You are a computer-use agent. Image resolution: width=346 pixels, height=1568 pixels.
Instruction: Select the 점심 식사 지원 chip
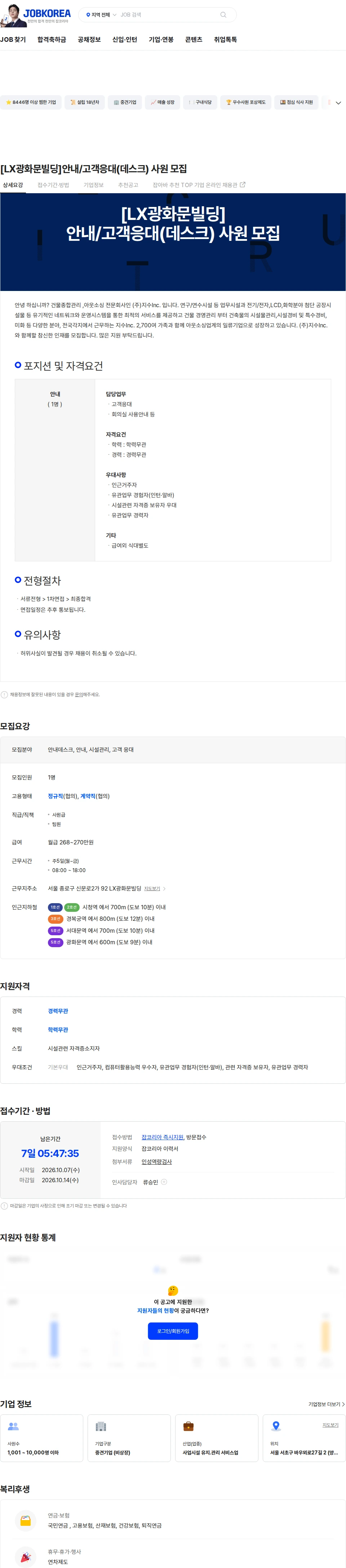pos(296,102)
